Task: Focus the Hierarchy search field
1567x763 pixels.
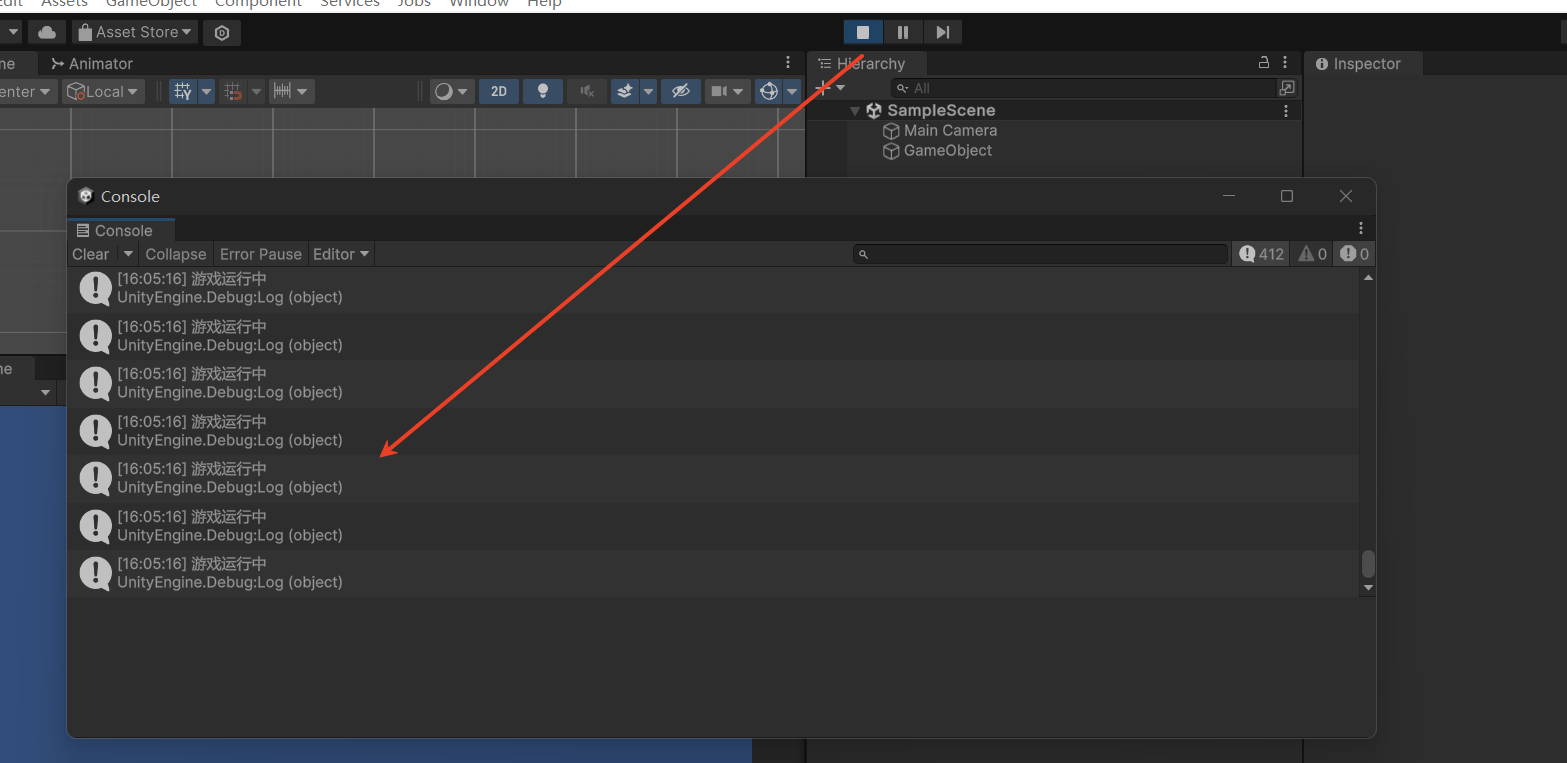Action: tap(1083, 88)
